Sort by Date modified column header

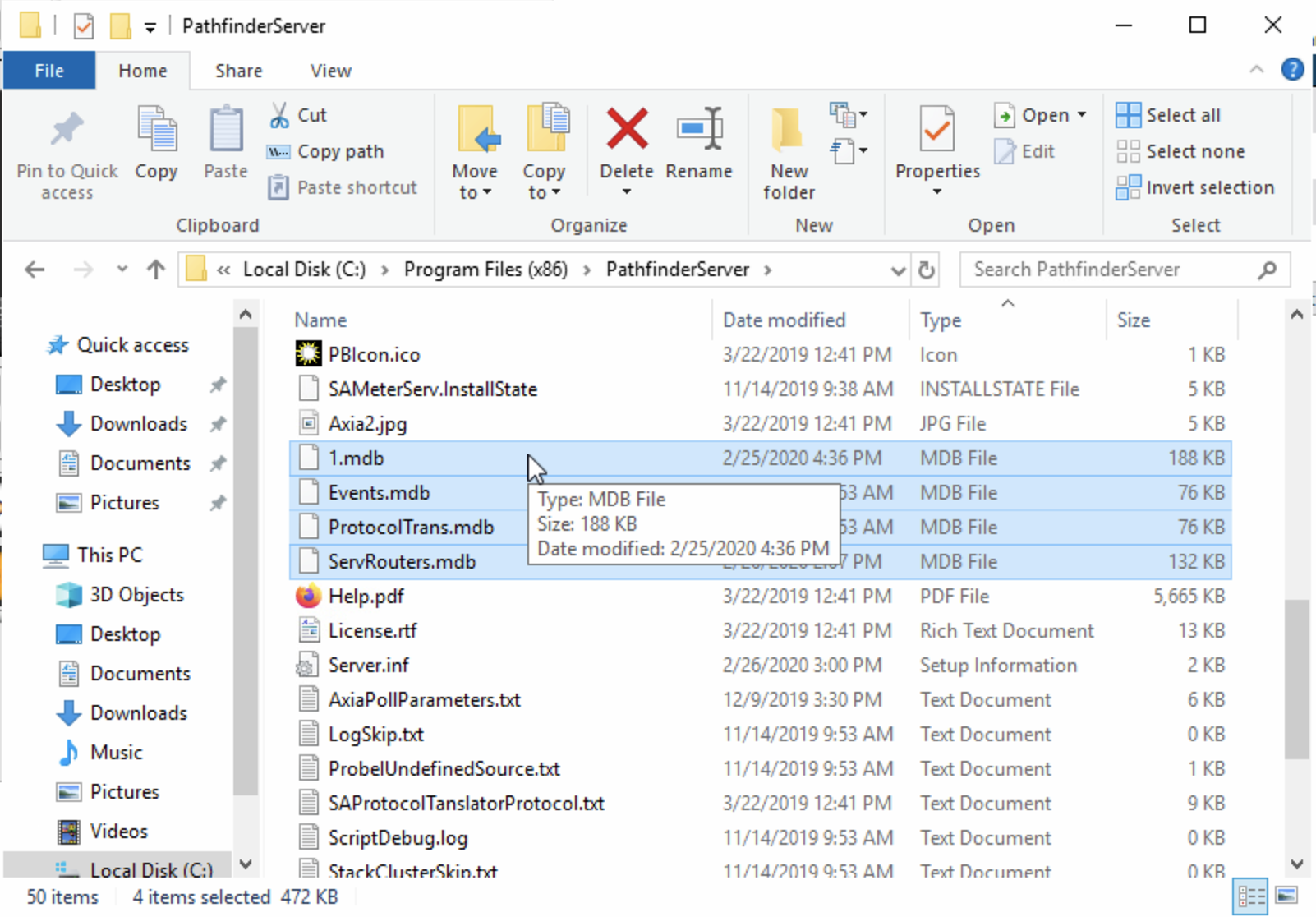pyautogui.click(x=784, y=320)
